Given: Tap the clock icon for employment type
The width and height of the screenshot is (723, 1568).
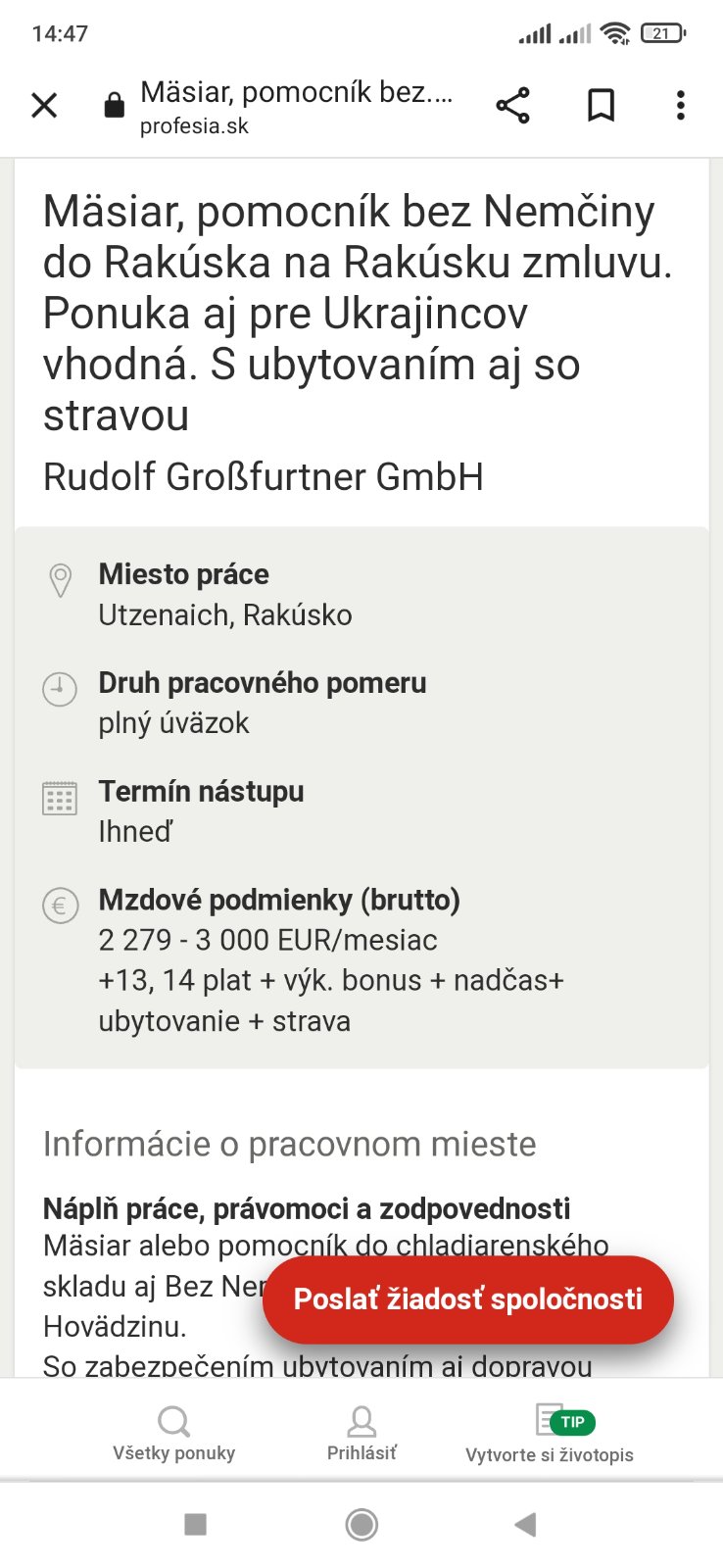Looking at the screenshot, I should point(60,689).
